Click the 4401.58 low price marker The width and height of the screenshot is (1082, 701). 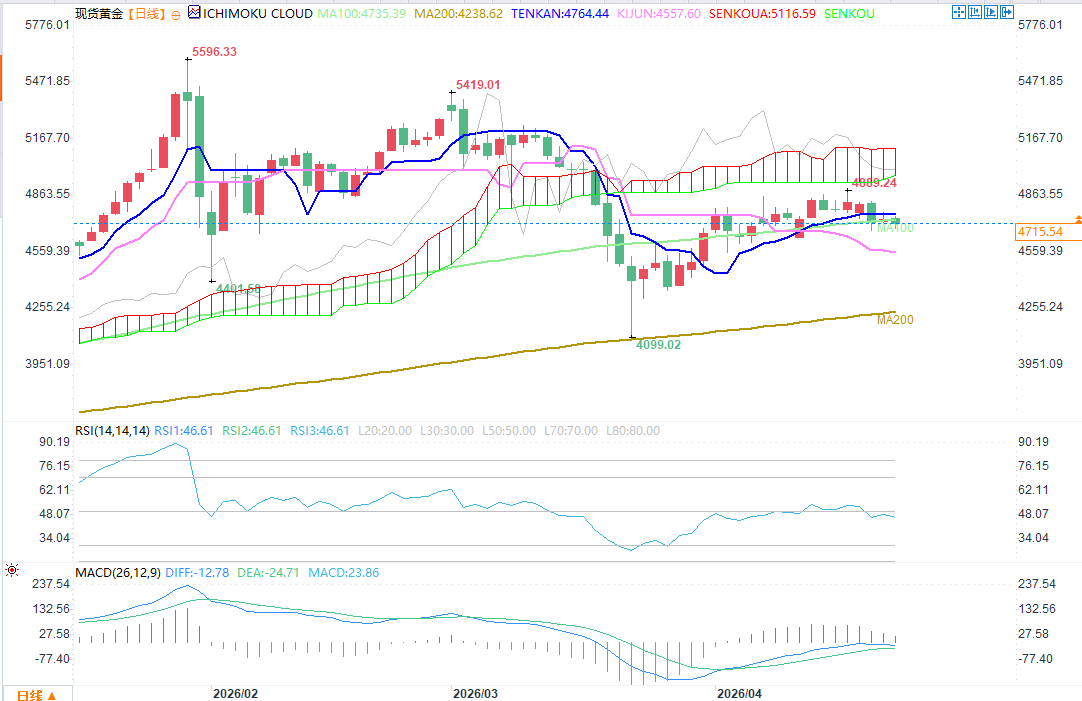[x=239, y=288]
